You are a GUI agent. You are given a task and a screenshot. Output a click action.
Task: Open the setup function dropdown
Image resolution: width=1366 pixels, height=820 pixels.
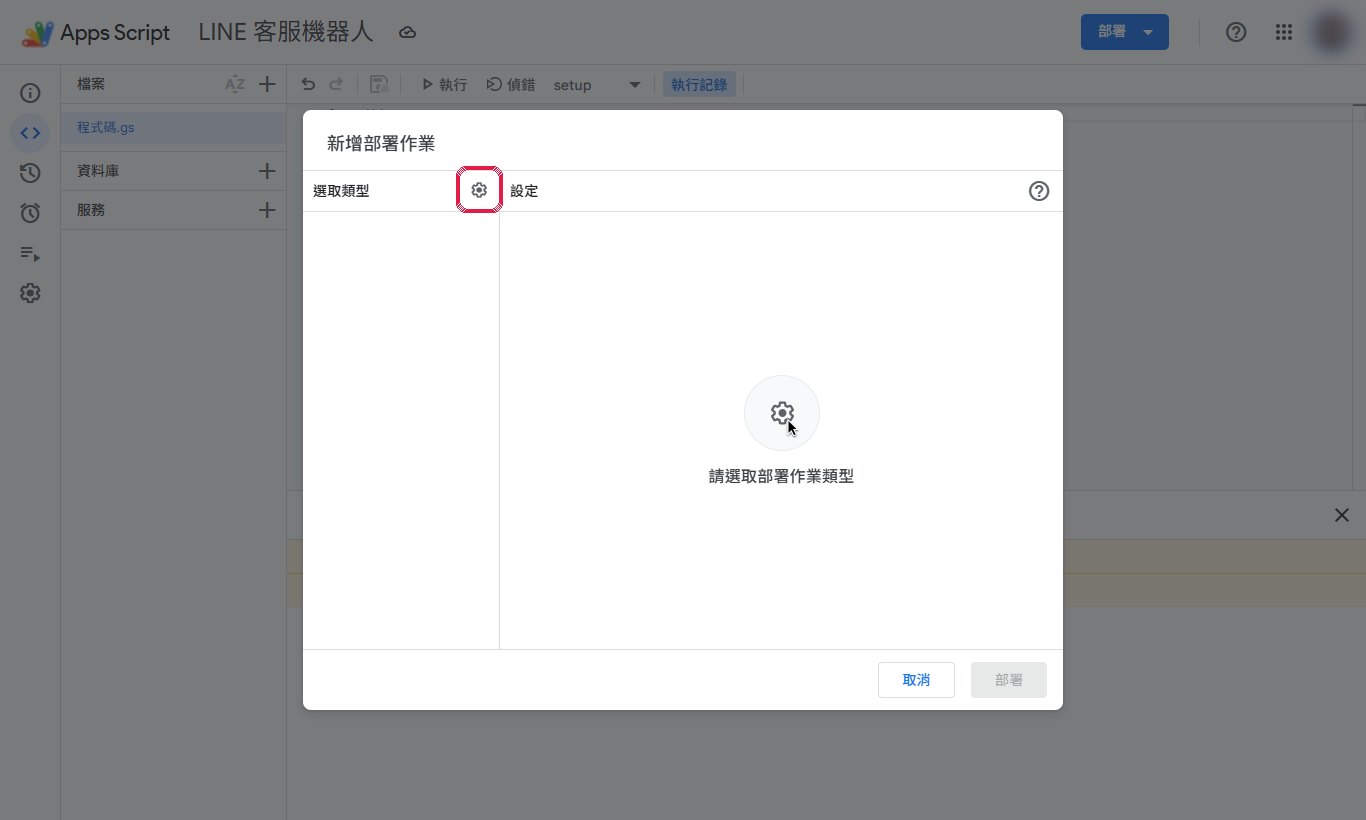[x=597, y=85]
